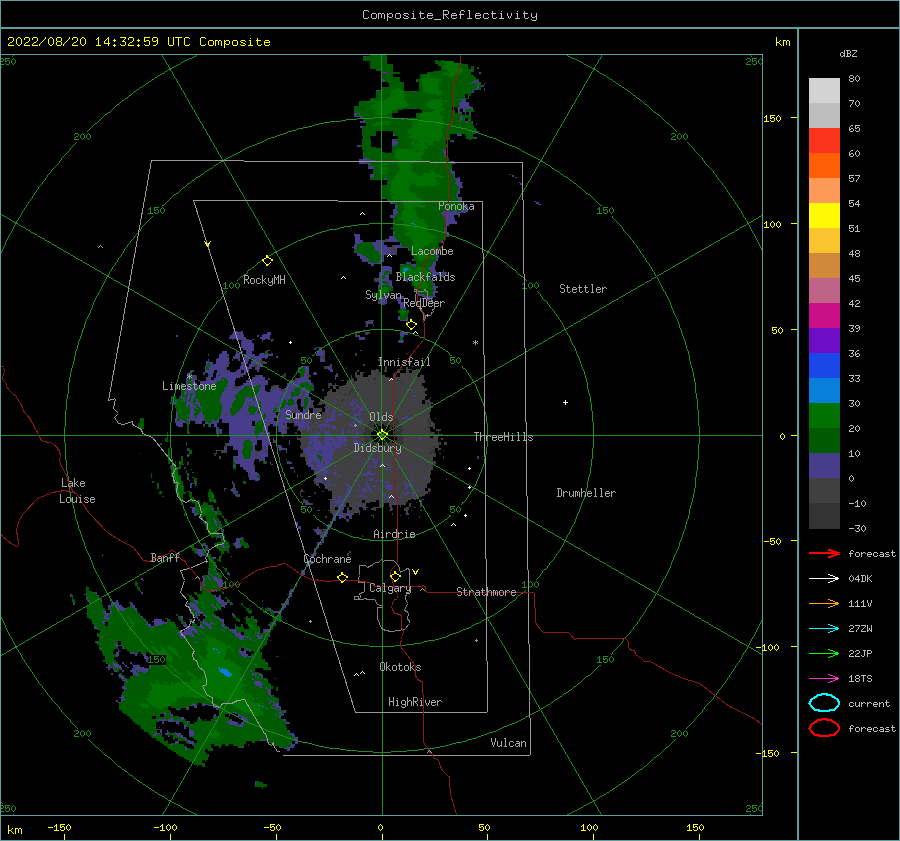The image size is (900, 841).
Task: Click the Banff label
Action: click(x=165, y=558)
